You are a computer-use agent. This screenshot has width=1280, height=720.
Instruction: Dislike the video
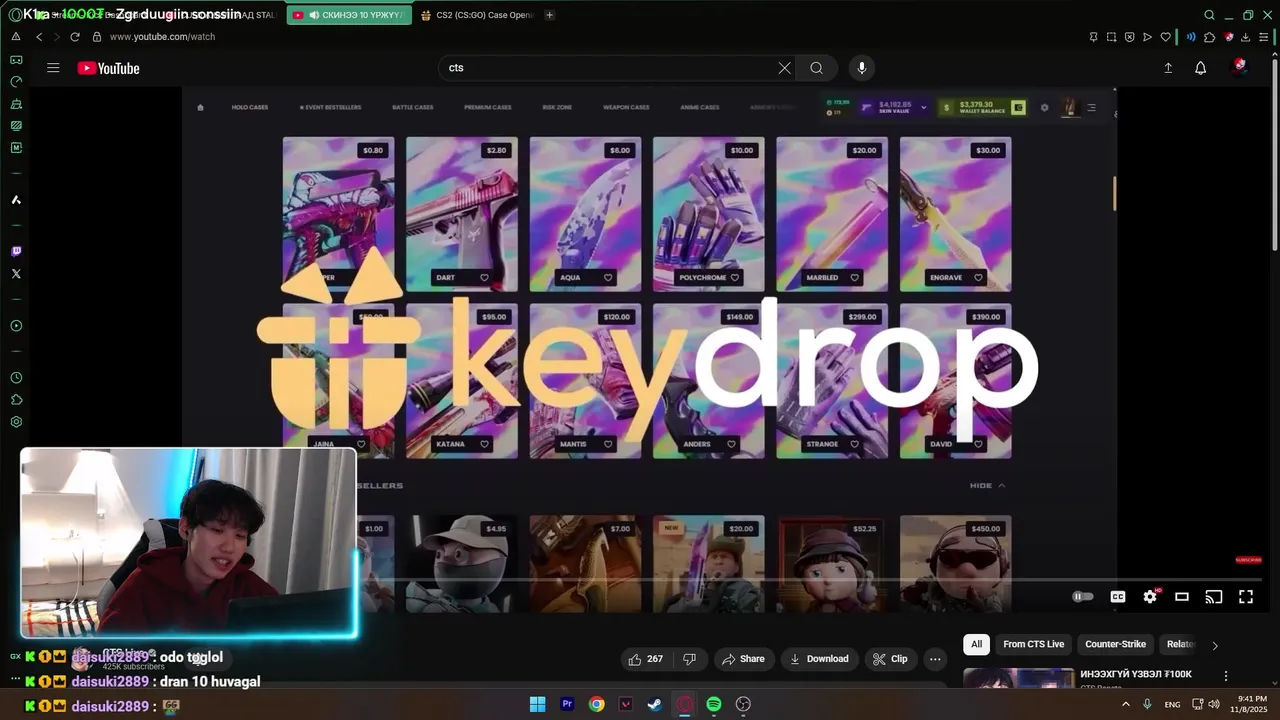(x=689, y=659)
